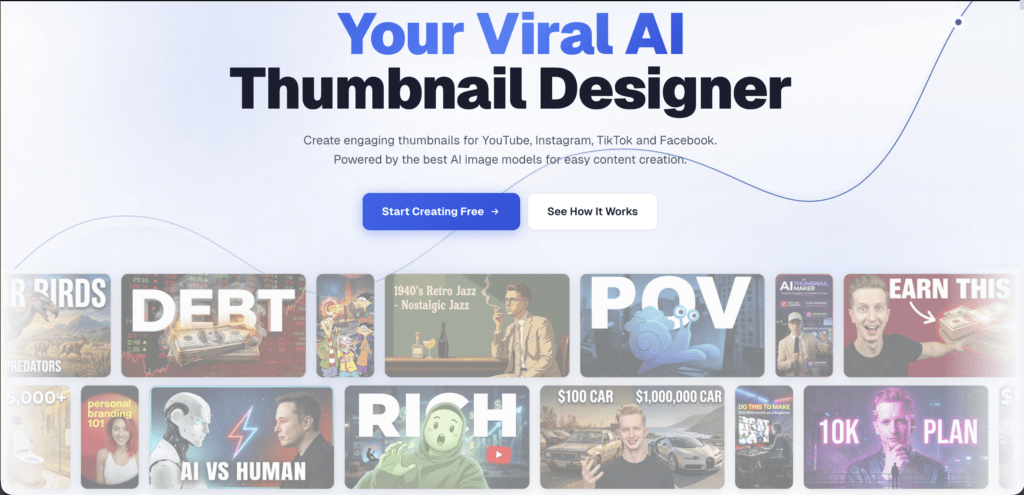Image resolution: width=1024 pixels, height=495 pixels.
Task: Select the $100 CAR vs $1,000,000 CAR thumbnail
Action: tap(632, 437)
